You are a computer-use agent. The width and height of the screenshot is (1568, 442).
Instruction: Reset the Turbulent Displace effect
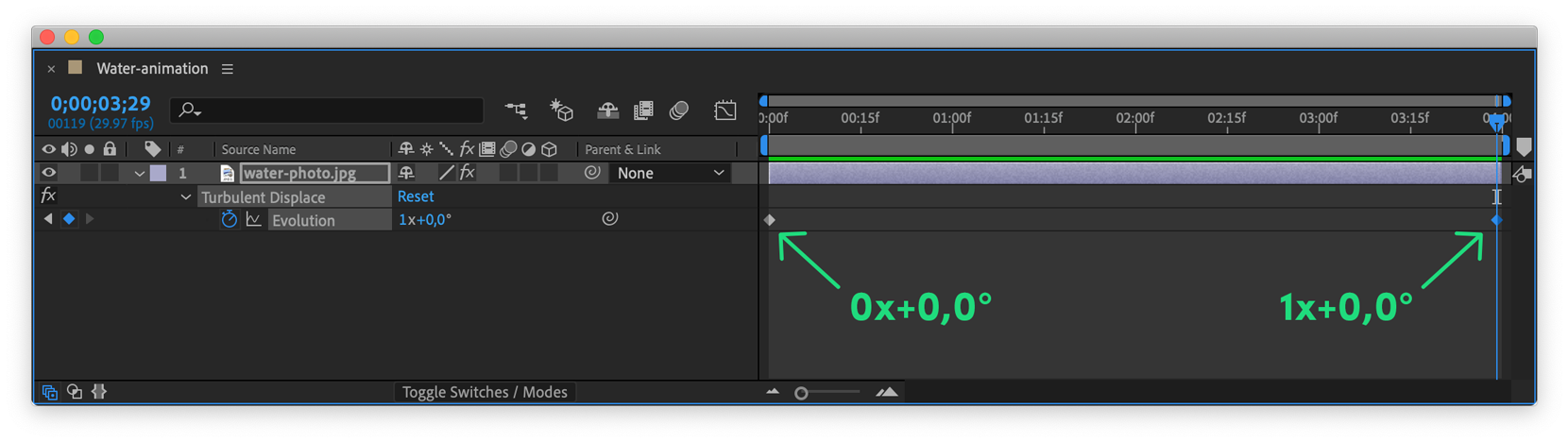point(416,196)
